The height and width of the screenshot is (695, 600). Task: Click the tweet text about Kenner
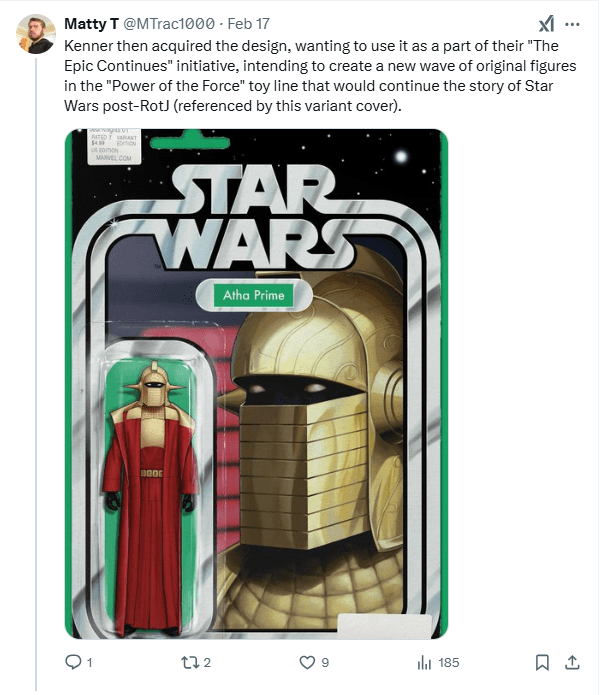320,76
